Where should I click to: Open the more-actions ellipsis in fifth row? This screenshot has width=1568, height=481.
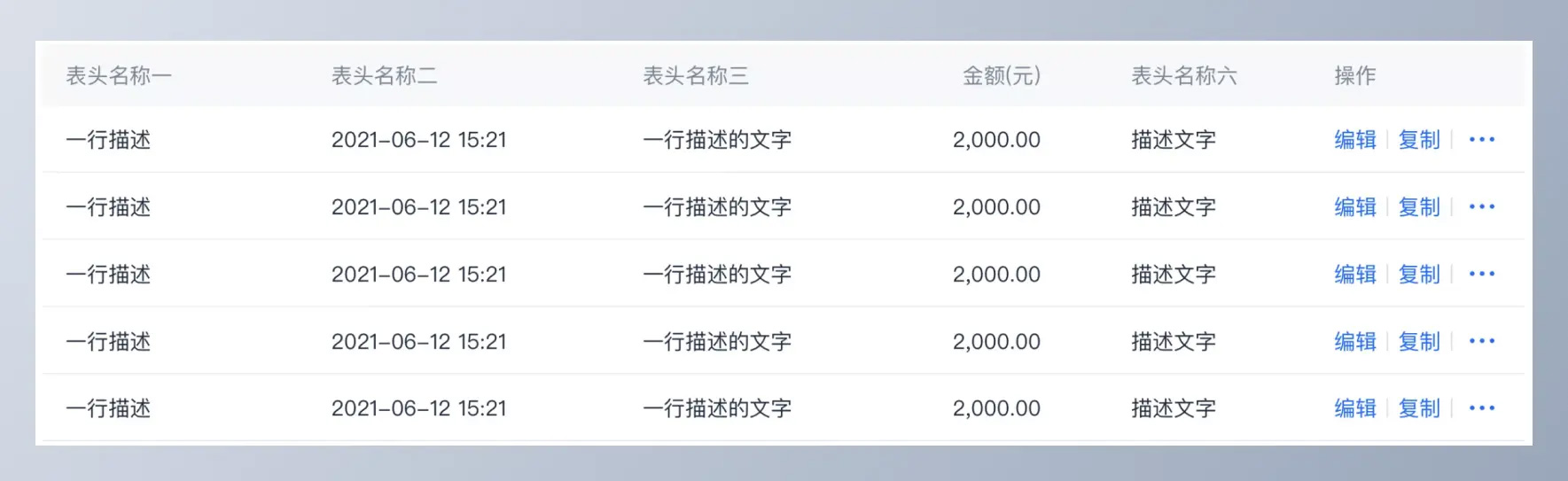pyautogui.click(x=1481, y=408)
